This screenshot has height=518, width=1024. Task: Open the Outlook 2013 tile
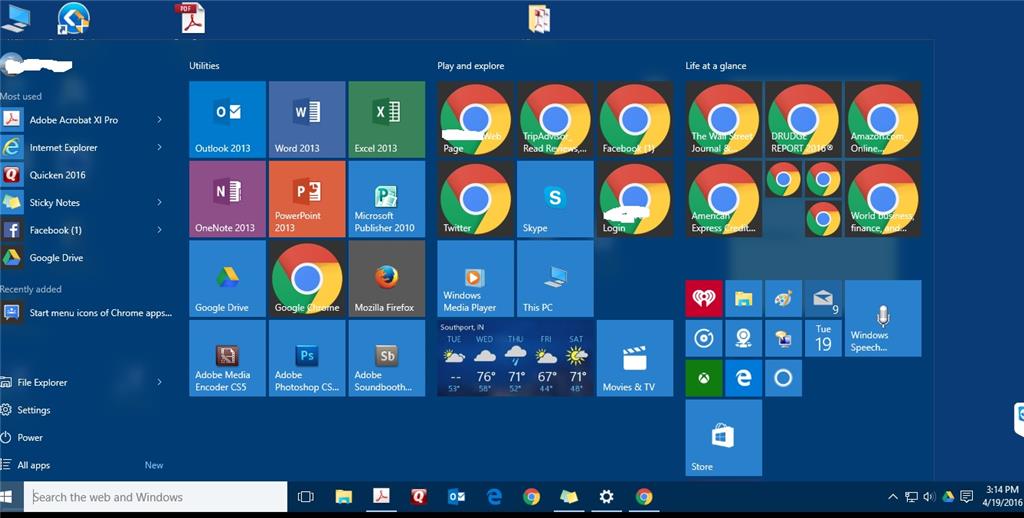pos(227,120)
